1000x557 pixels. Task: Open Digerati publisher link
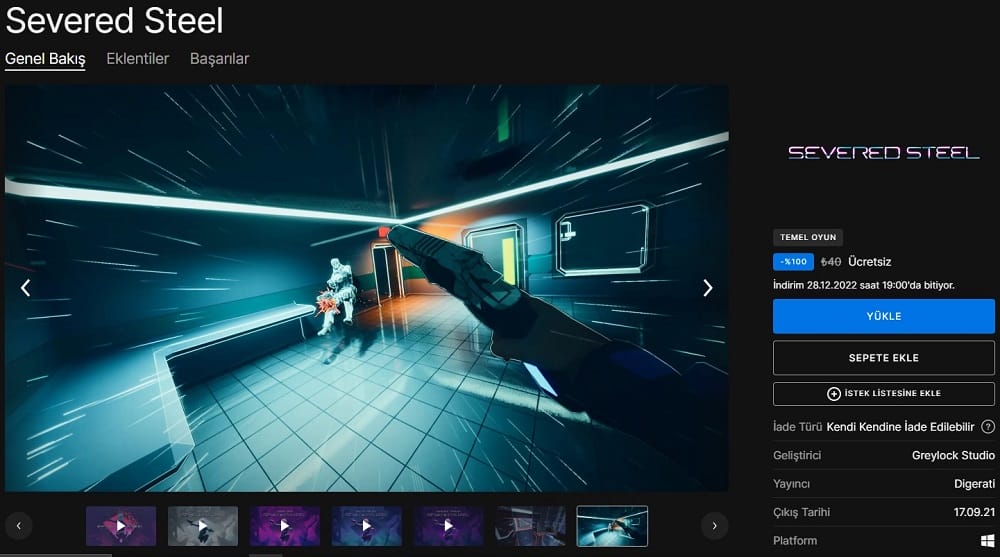974,484
